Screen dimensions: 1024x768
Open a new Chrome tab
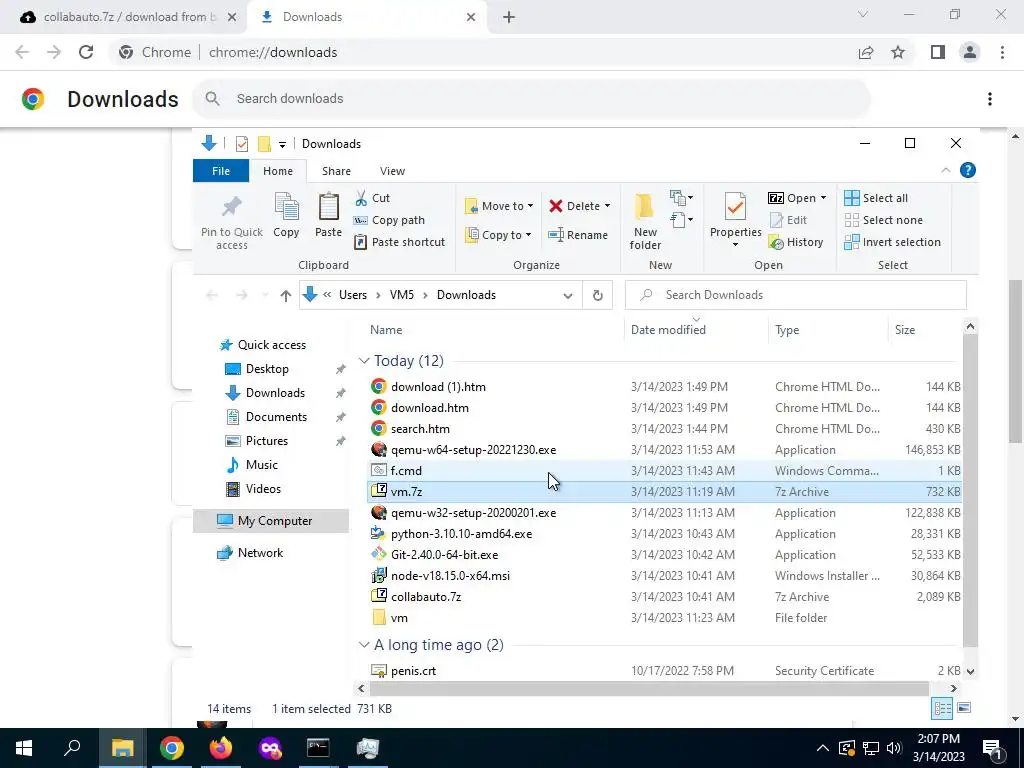pyautogui.click(x=509, y=18)
